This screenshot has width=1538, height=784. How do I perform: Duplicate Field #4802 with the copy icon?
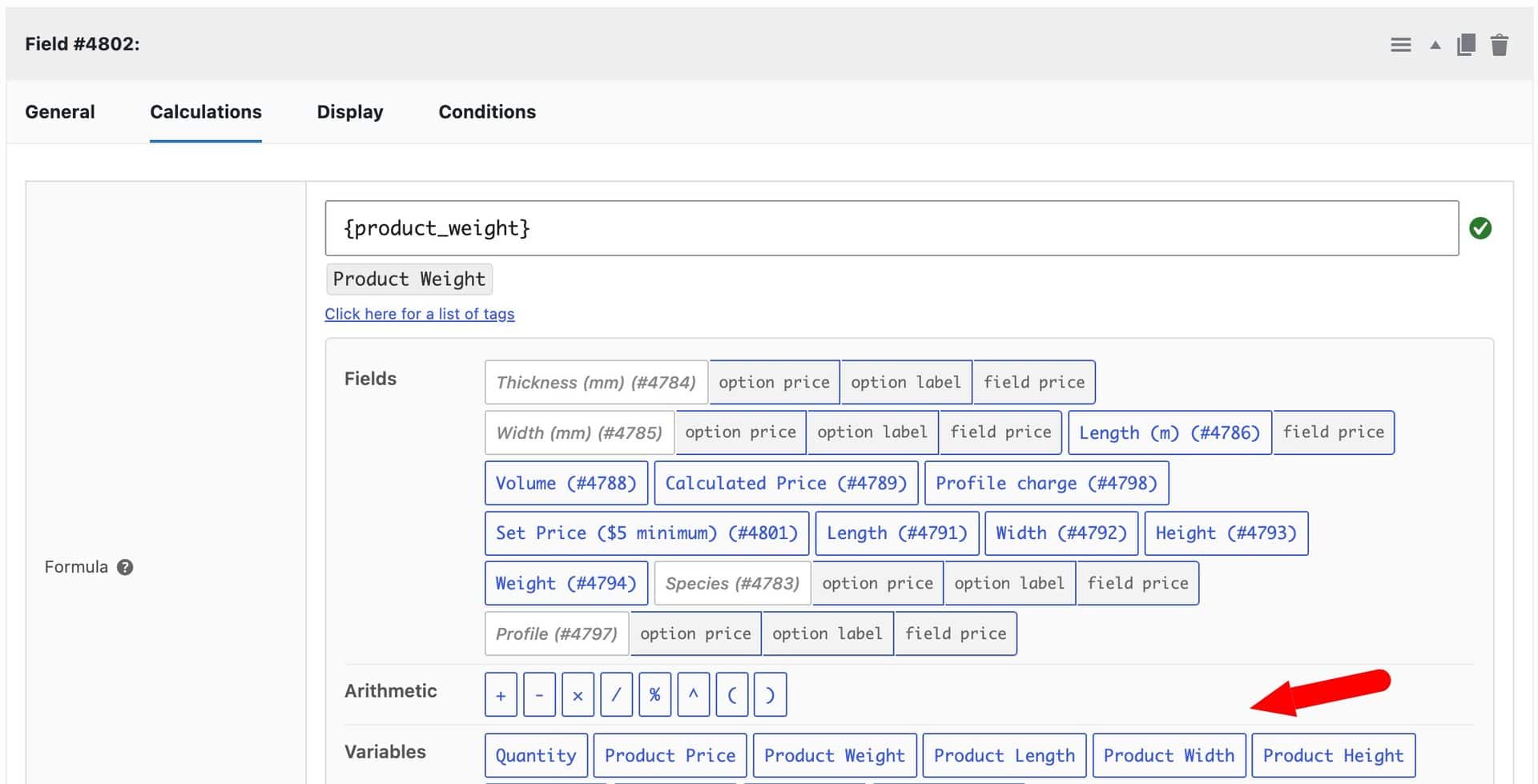click(x=1466, y=45)
